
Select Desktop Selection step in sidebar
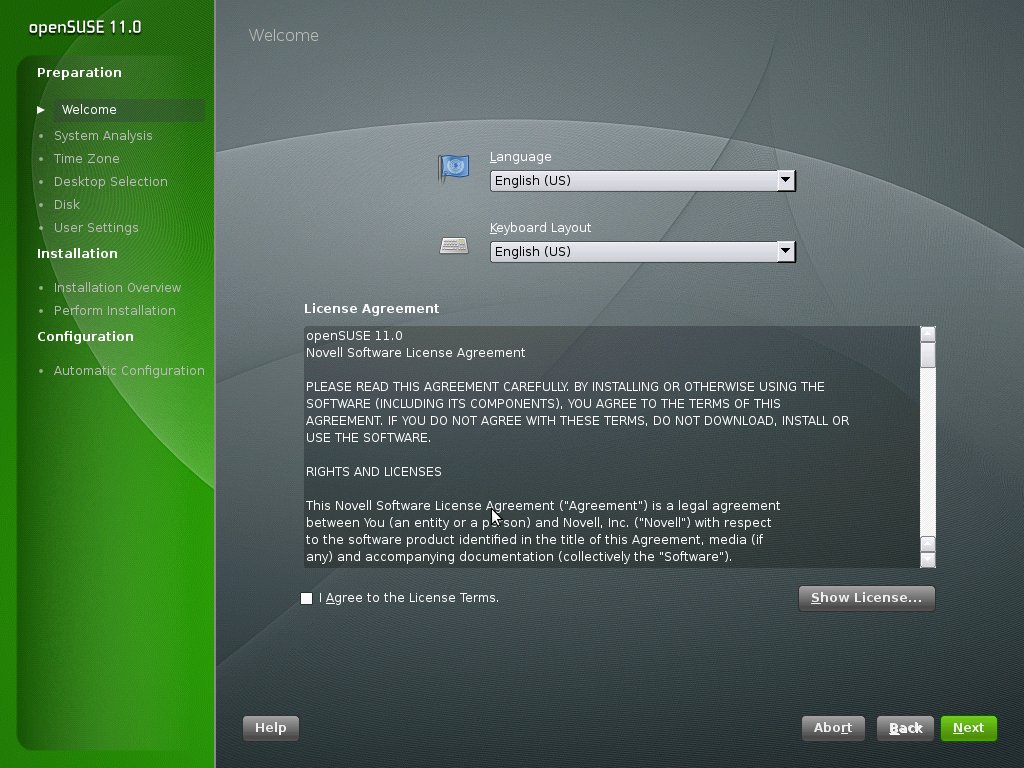[x=110, y=182]
